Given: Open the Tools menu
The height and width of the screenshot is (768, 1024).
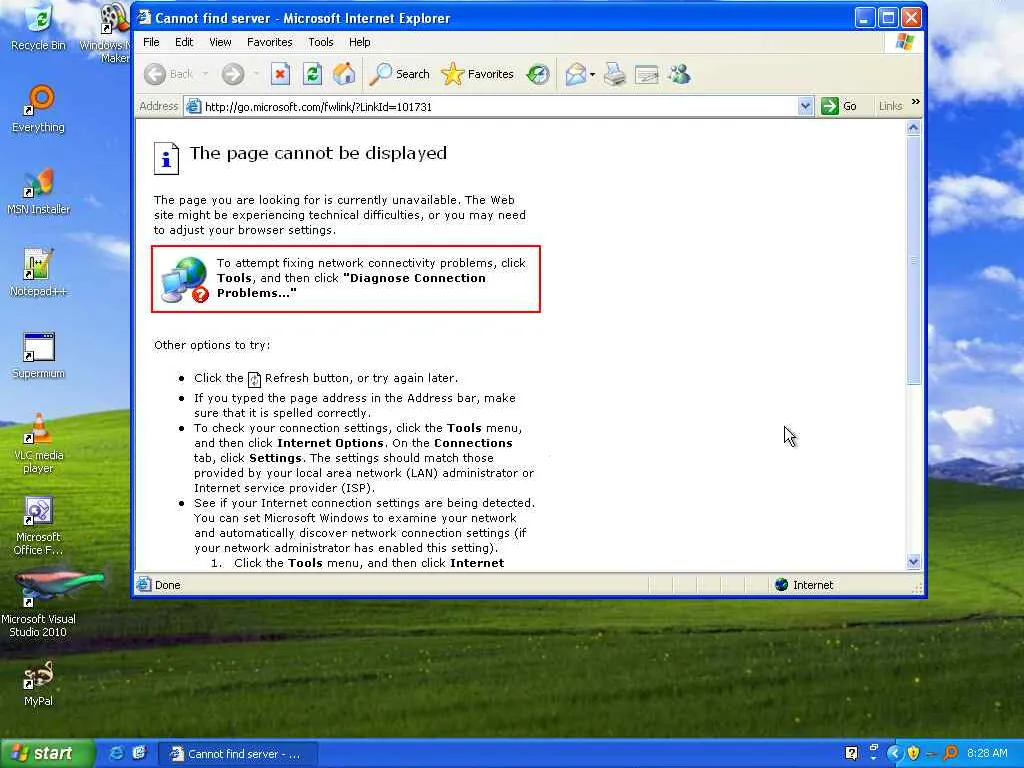Looking at the screenshot, I should pos(321,42).
